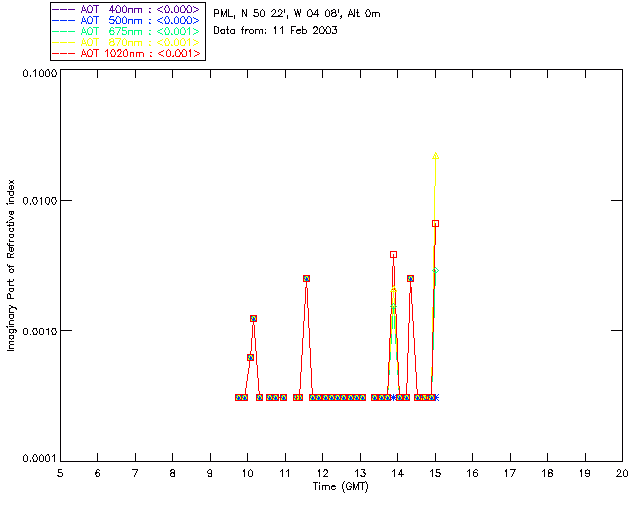The image size is (640, 512).
Task: Click the y-axis tick label 0.0010
Action: (39, 331)
